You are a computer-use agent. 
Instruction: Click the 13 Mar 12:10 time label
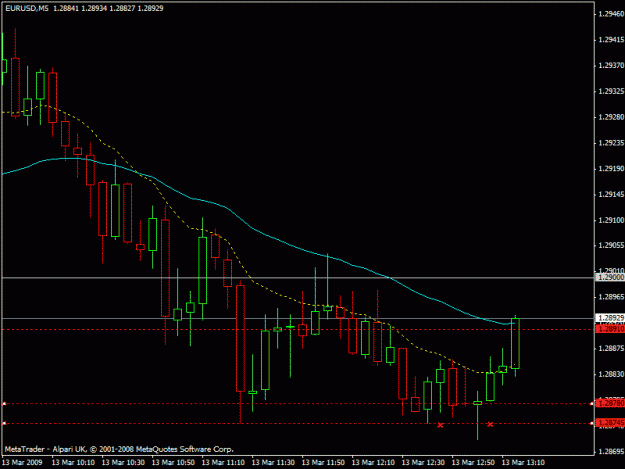coord(373,463)
